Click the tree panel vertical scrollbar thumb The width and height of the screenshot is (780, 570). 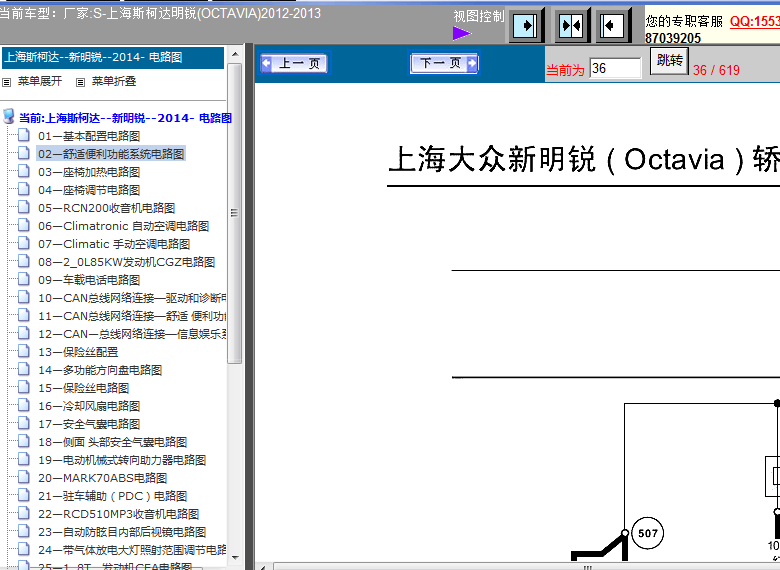click(235, 213)
